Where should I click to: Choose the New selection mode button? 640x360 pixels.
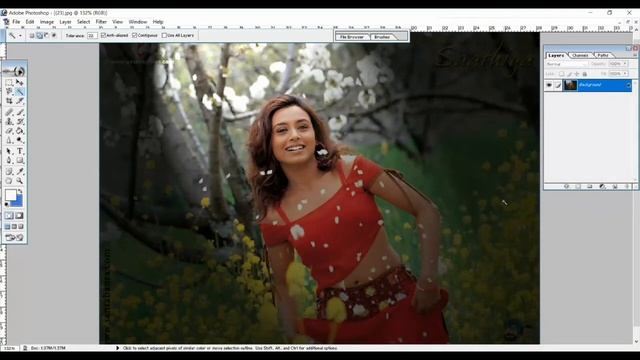[32, 36]
